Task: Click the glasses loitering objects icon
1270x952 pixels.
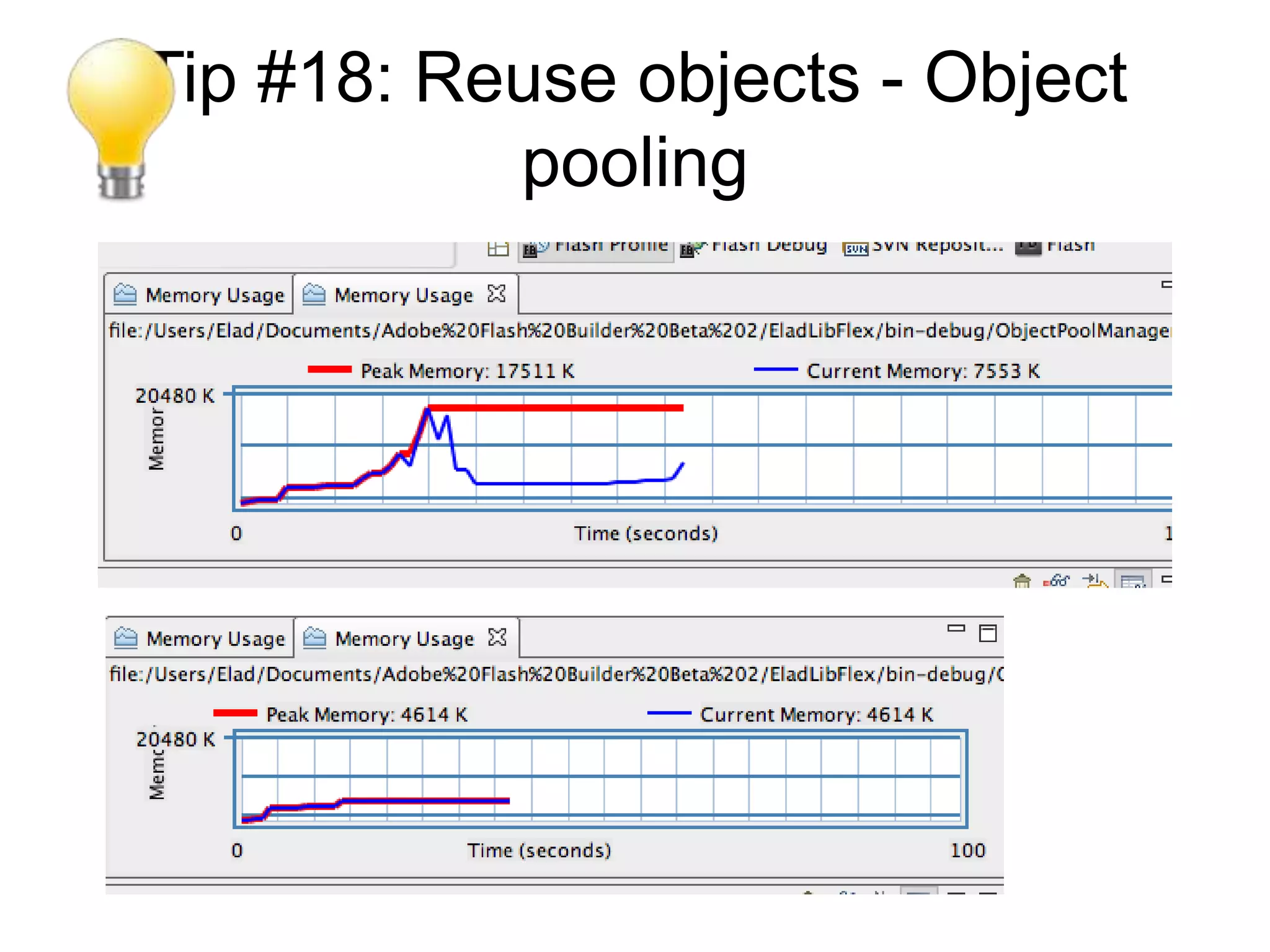Action: click(x=1056, y=581)
